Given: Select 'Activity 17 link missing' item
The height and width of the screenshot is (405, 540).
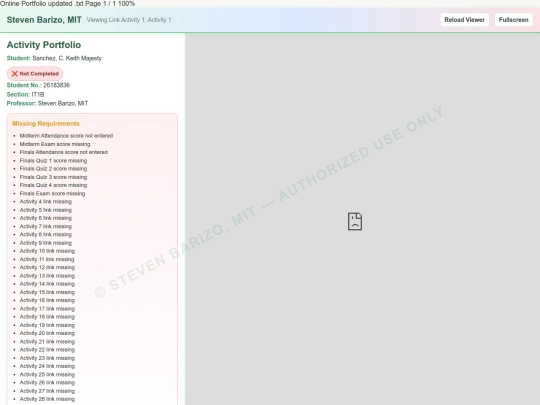Looking at the screenshot, I should (47, 309).
